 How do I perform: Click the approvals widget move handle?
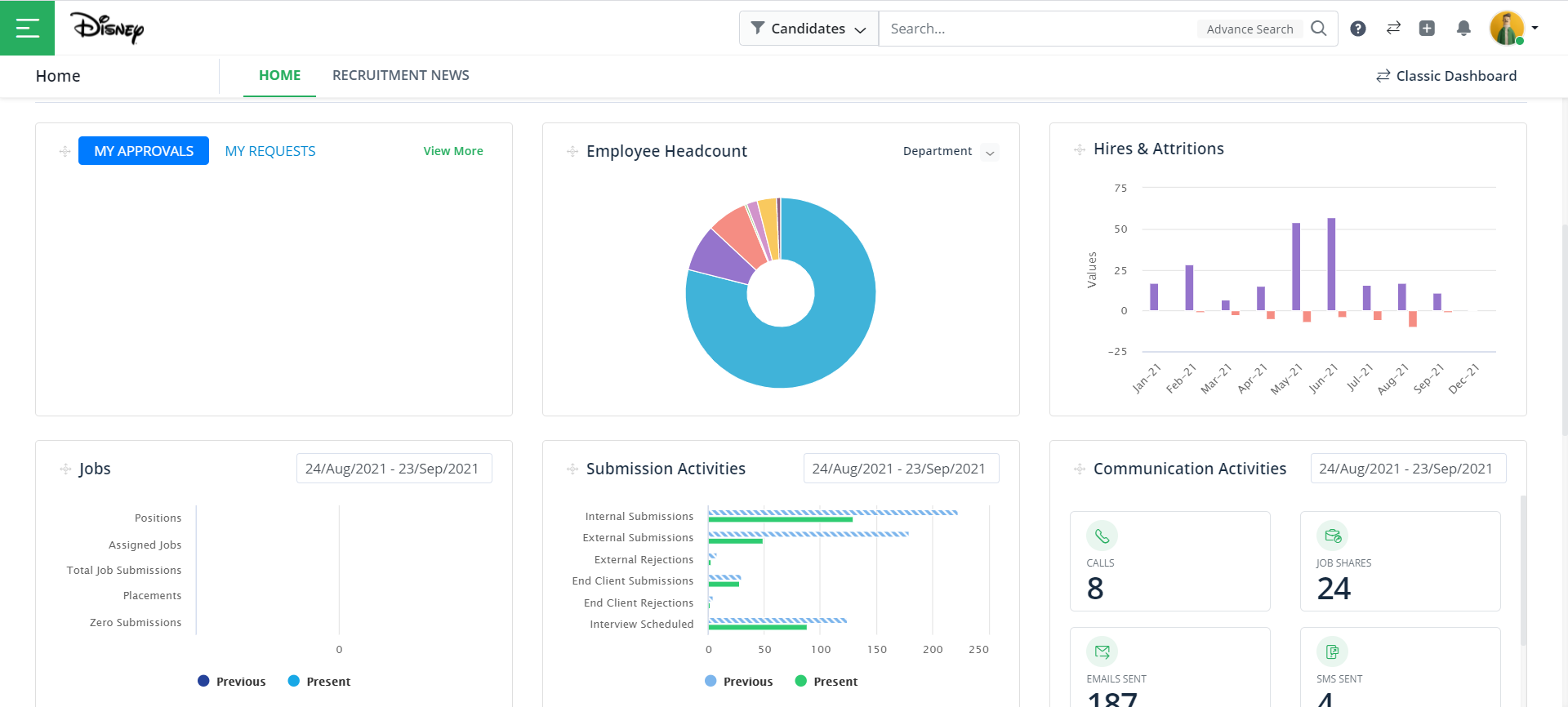point(65,151)
